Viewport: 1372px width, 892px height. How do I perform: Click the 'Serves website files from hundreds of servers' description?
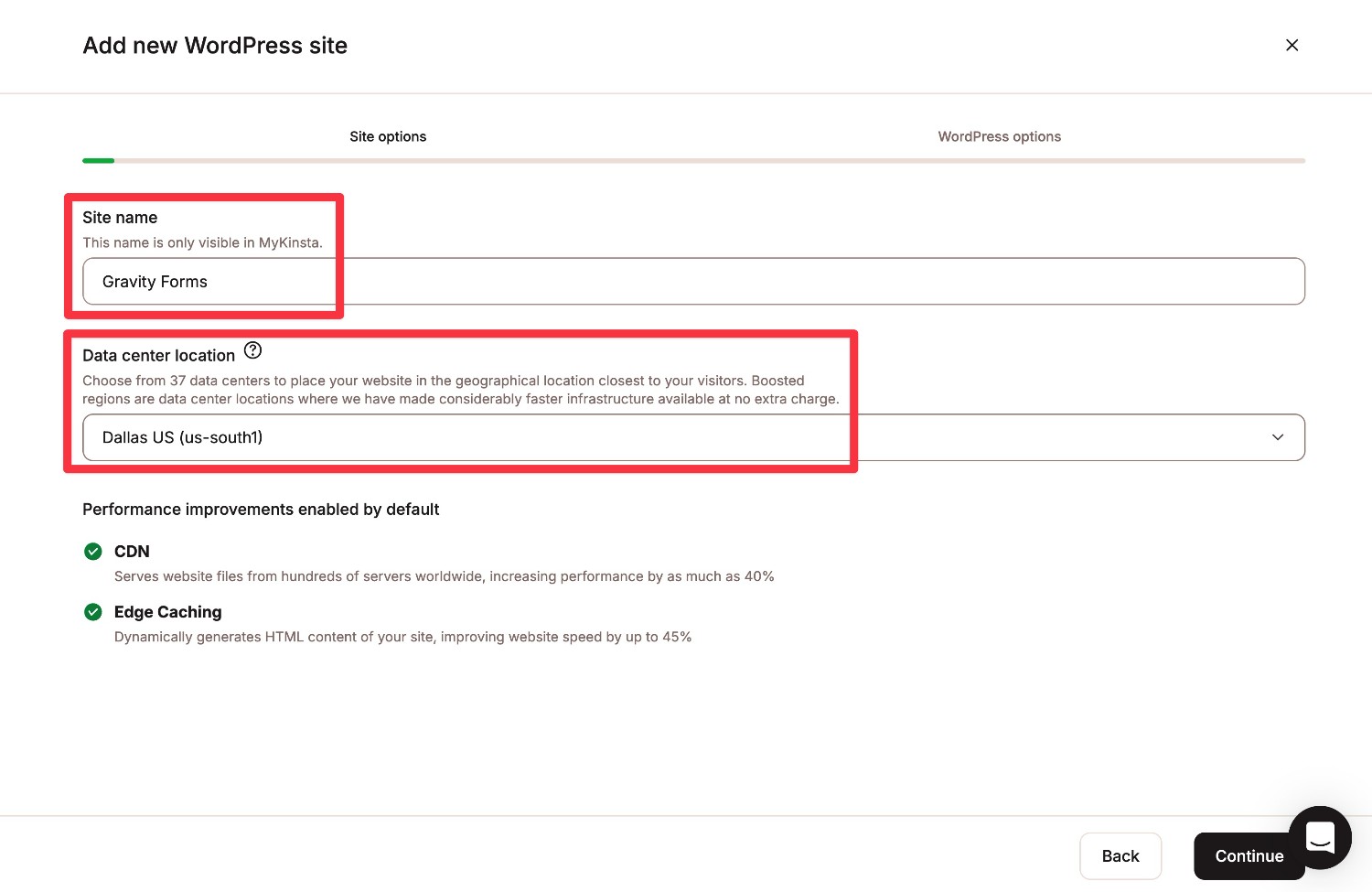coord(444,576)
